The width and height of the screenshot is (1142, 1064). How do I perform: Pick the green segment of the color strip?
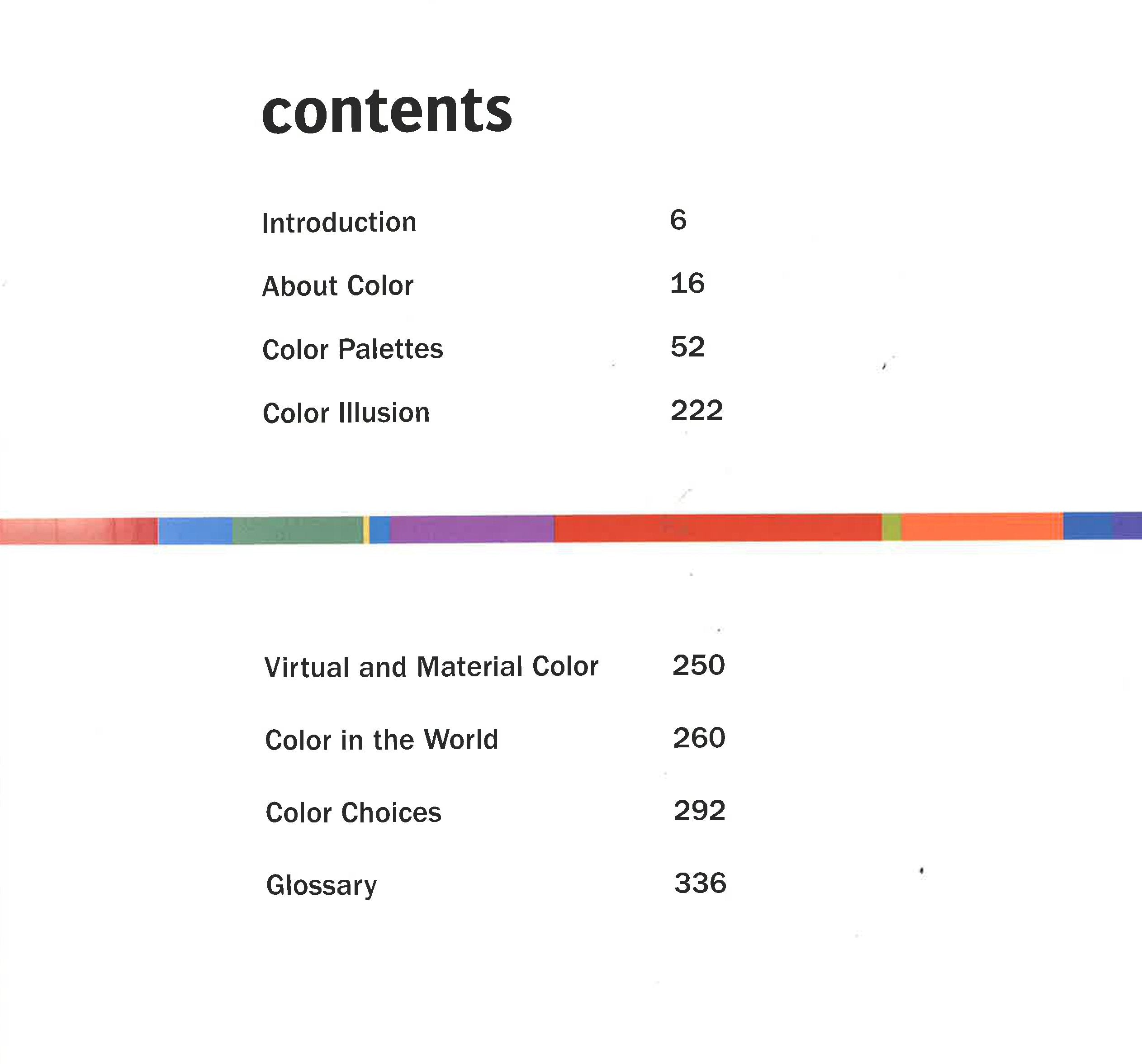tap(297, 530)
